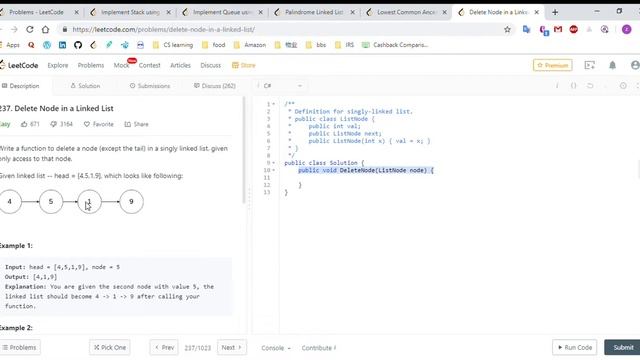The width and height of the screenshot is (640, 360).
Task: Open the editor settings circular icon
Action: [623, 86]
